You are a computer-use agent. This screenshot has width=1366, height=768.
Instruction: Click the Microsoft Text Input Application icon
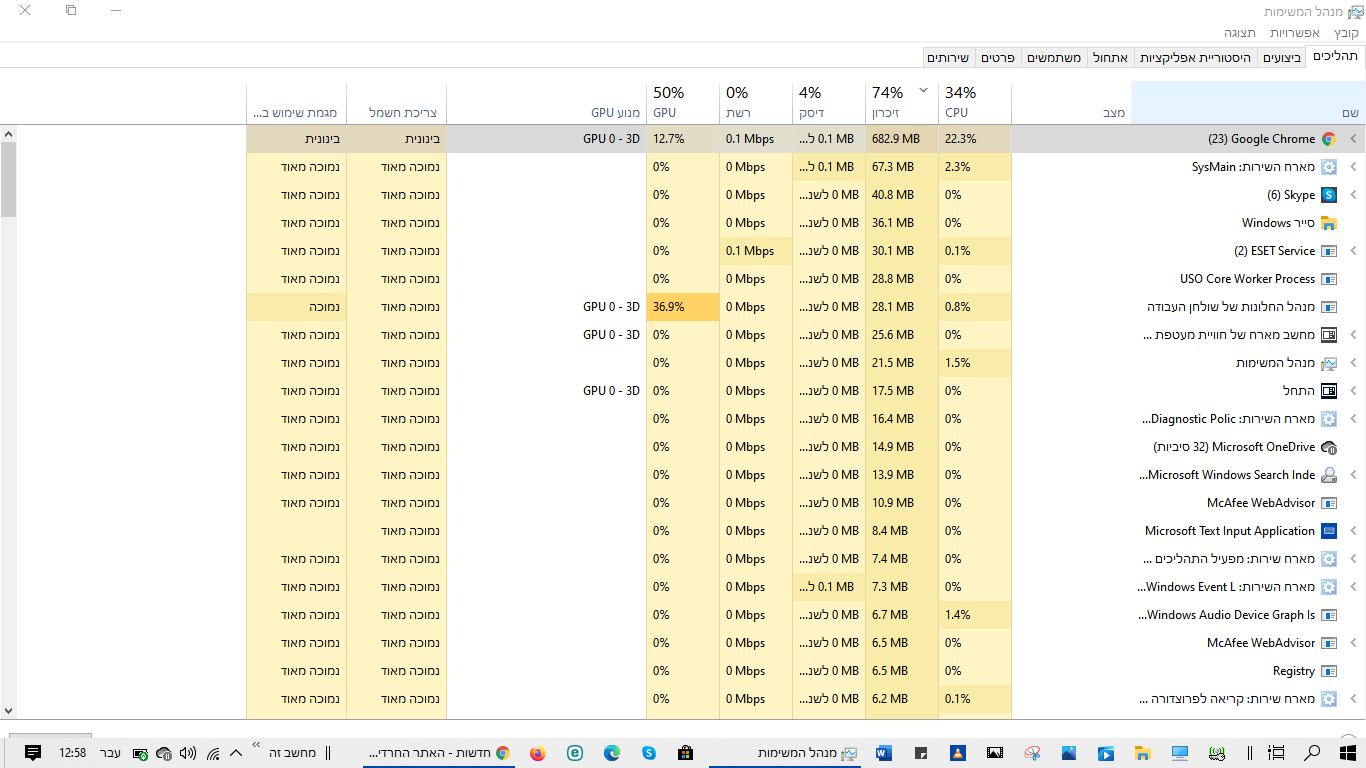tap(1329, 531)
